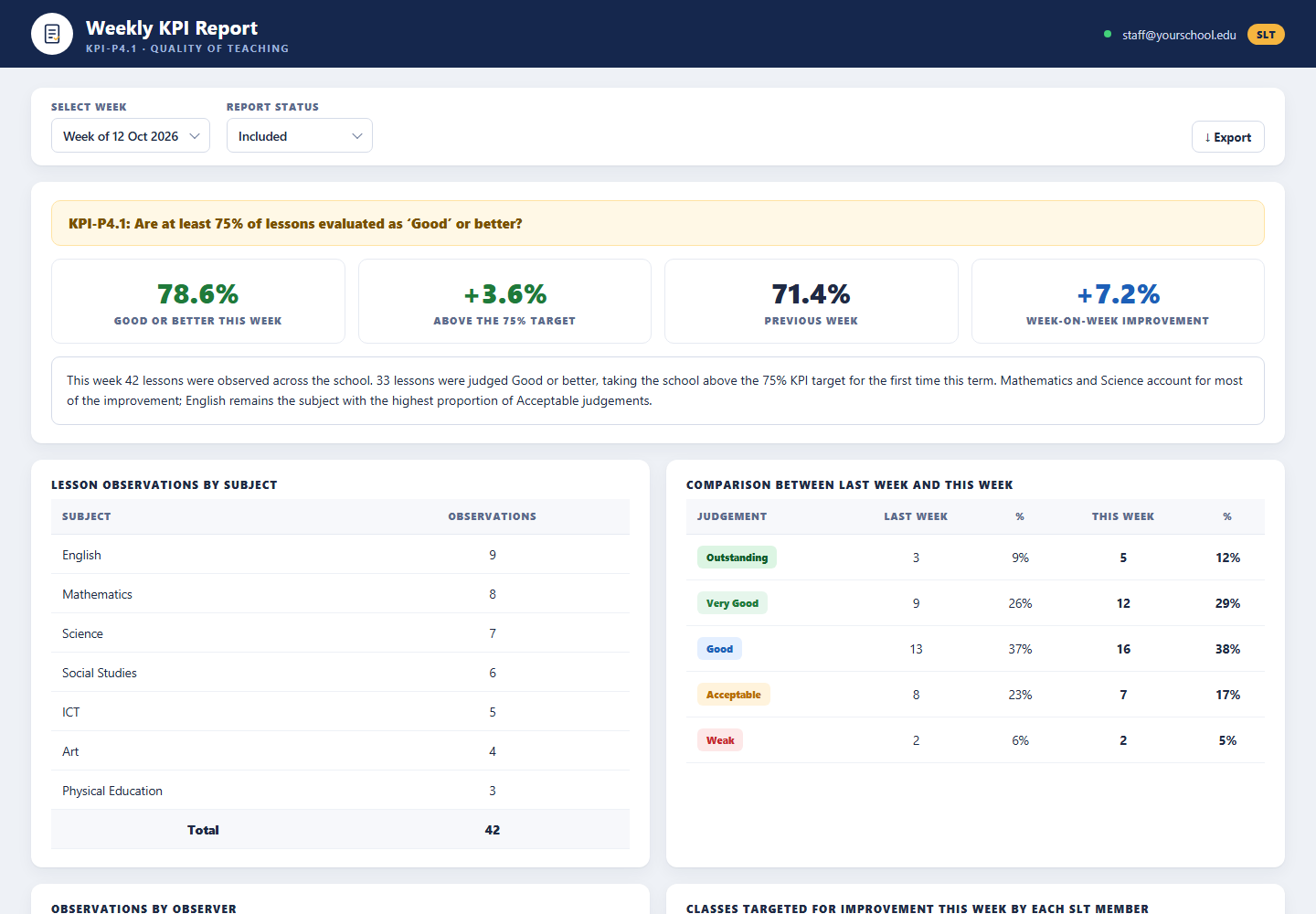Open the Report Status dropdown
Screen dimensions: 1316x914
(x=300, y=136)
